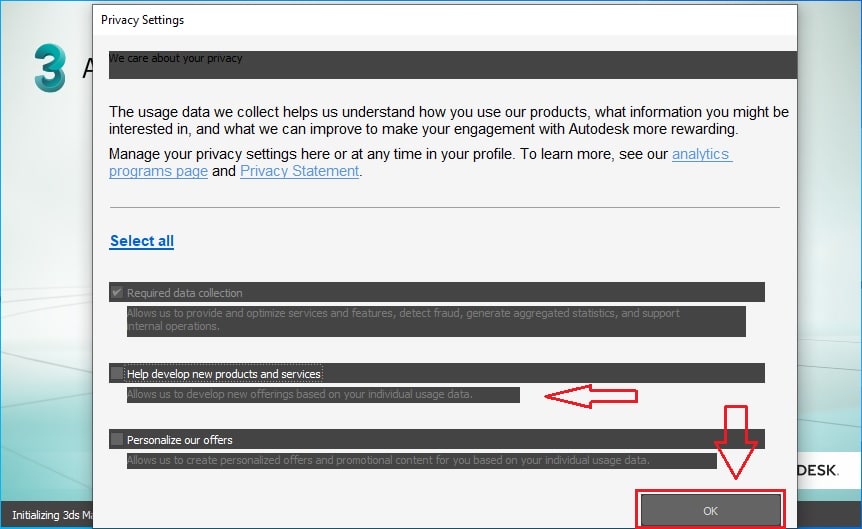
Task: Click the Privacy Settings dialog title
Action: coord(142,20)
